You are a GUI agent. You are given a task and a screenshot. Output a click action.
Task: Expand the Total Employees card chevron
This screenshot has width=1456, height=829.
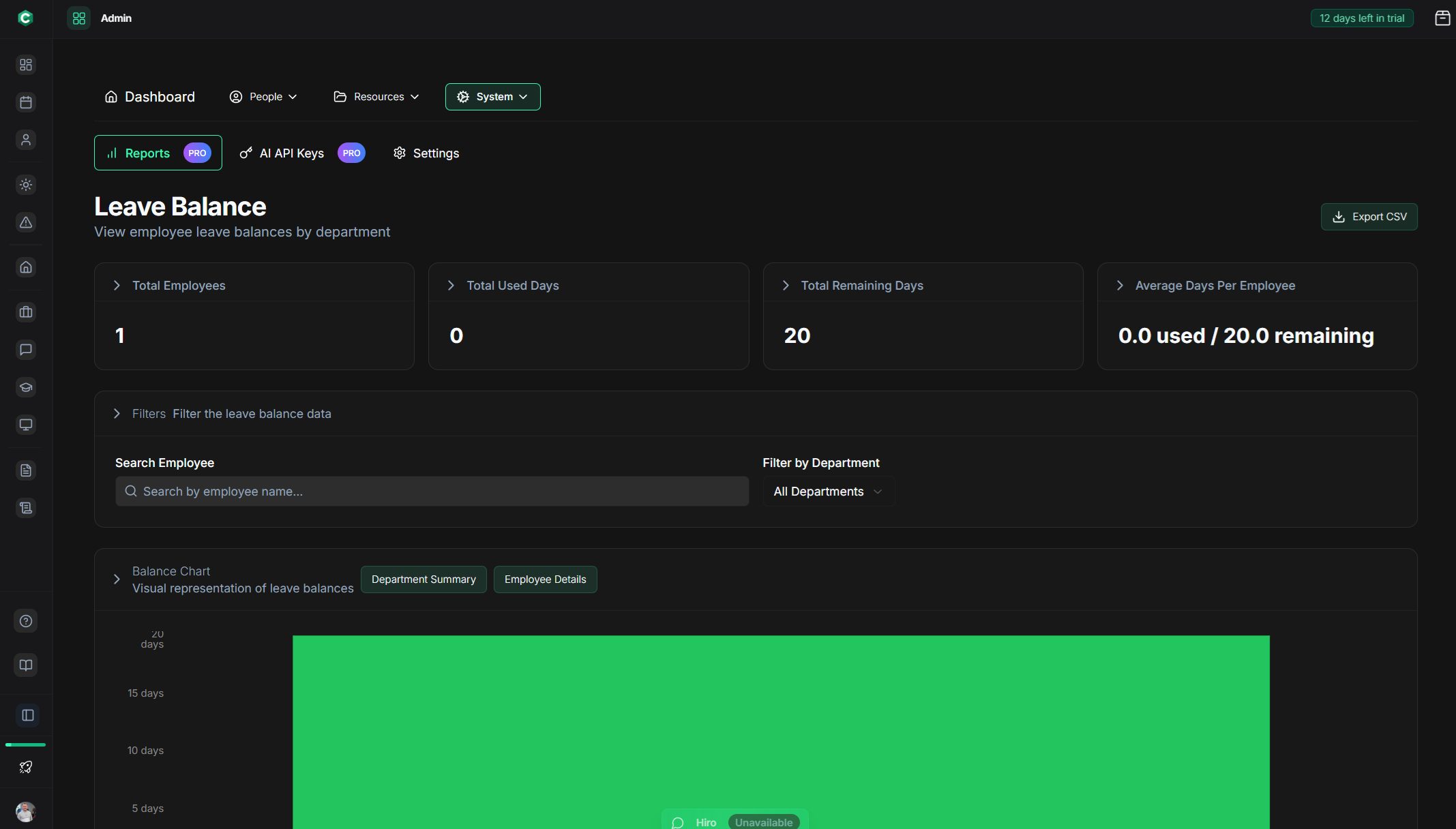[x=116, y=285]
